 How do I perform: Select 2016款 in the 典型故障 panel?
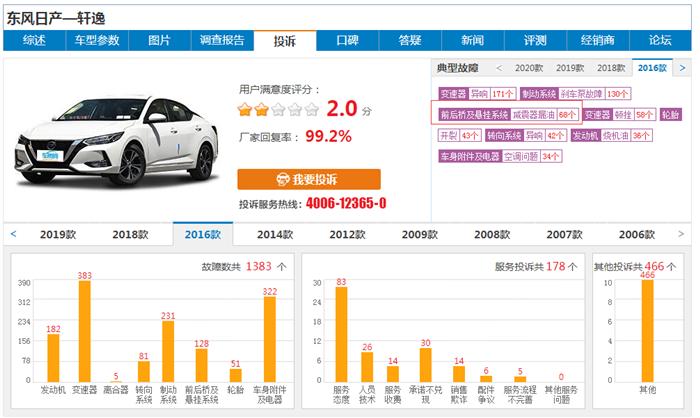[652, 68]
